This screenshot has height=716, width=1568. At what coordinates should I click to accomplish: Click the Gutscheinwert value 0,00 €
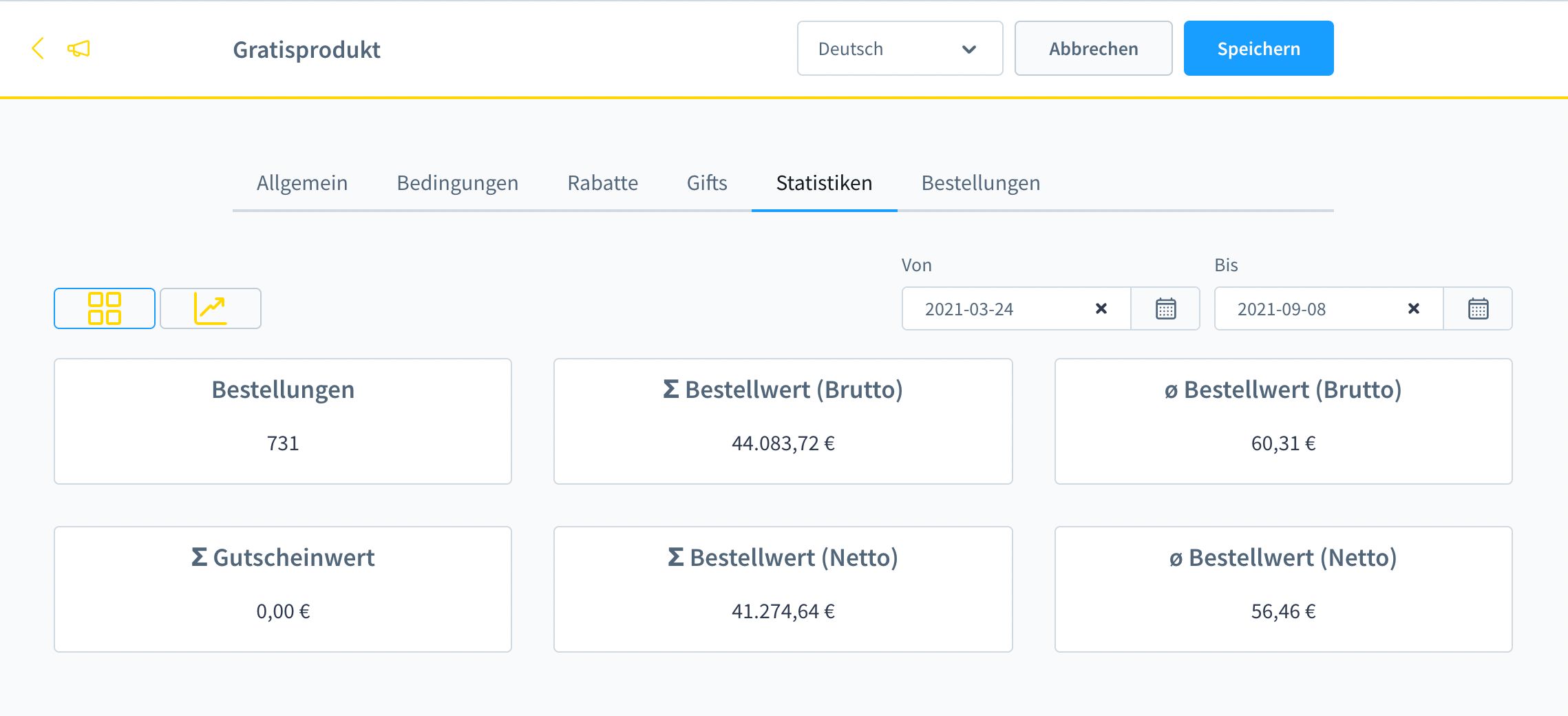tap(283, 611)
